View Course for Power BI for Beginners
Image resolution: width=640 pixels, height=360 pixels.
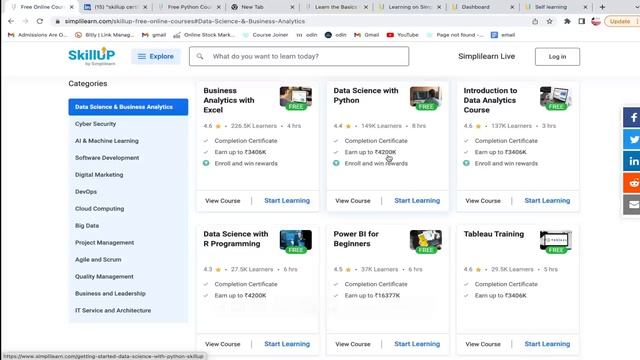click(x=353, y=344)
